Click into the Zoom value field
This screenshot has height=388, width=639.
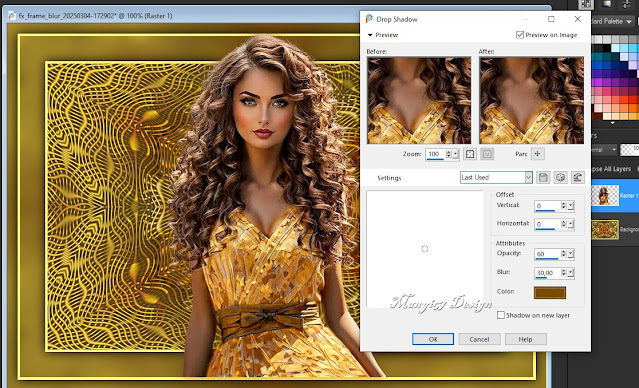coord(436,154)
